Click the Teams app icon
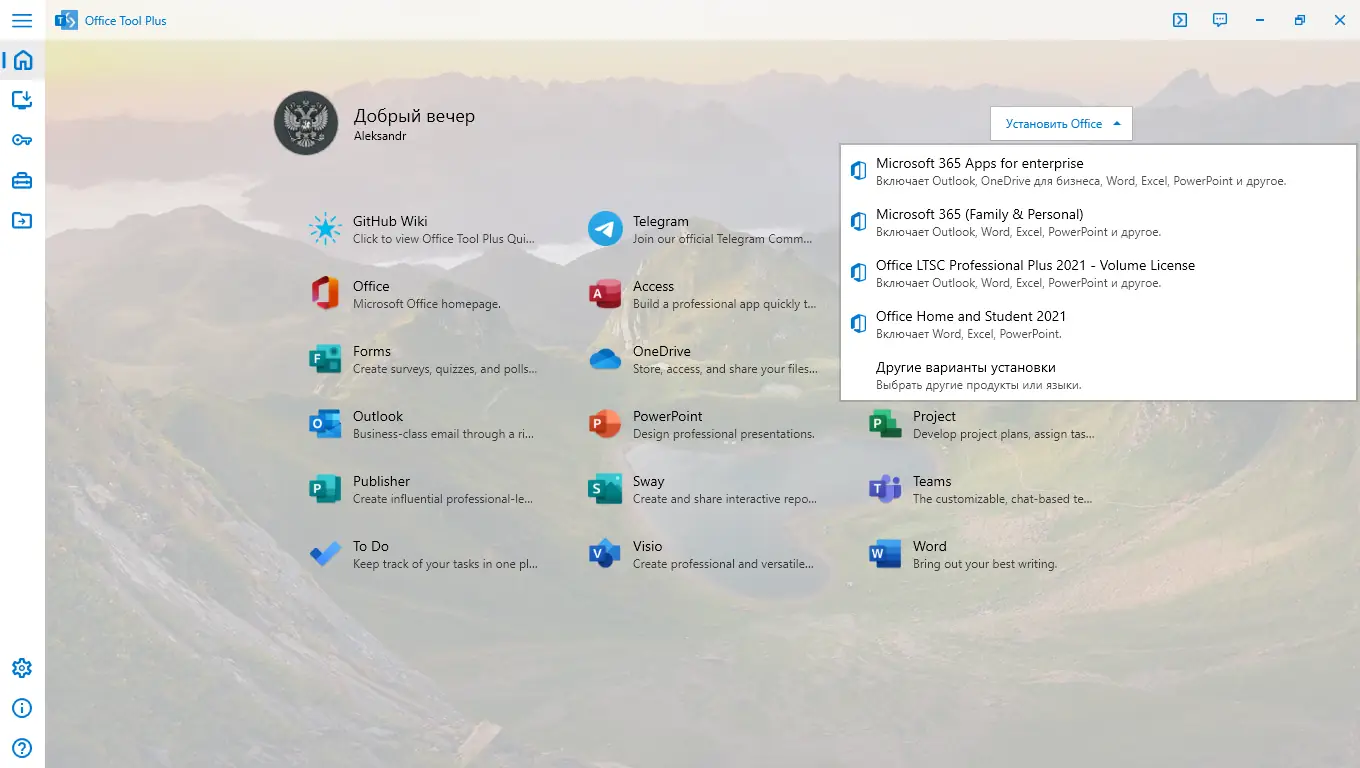The width and height of the screenshot is (1360, 768). pos(885,489)
